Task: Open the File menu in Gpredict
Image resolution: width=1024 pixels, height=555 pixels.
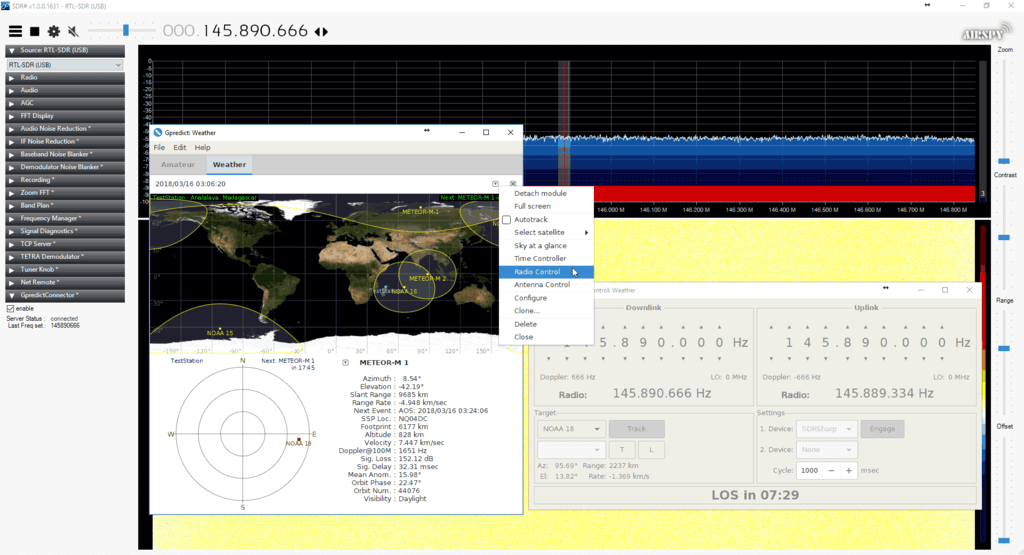Action: [159, 148]
